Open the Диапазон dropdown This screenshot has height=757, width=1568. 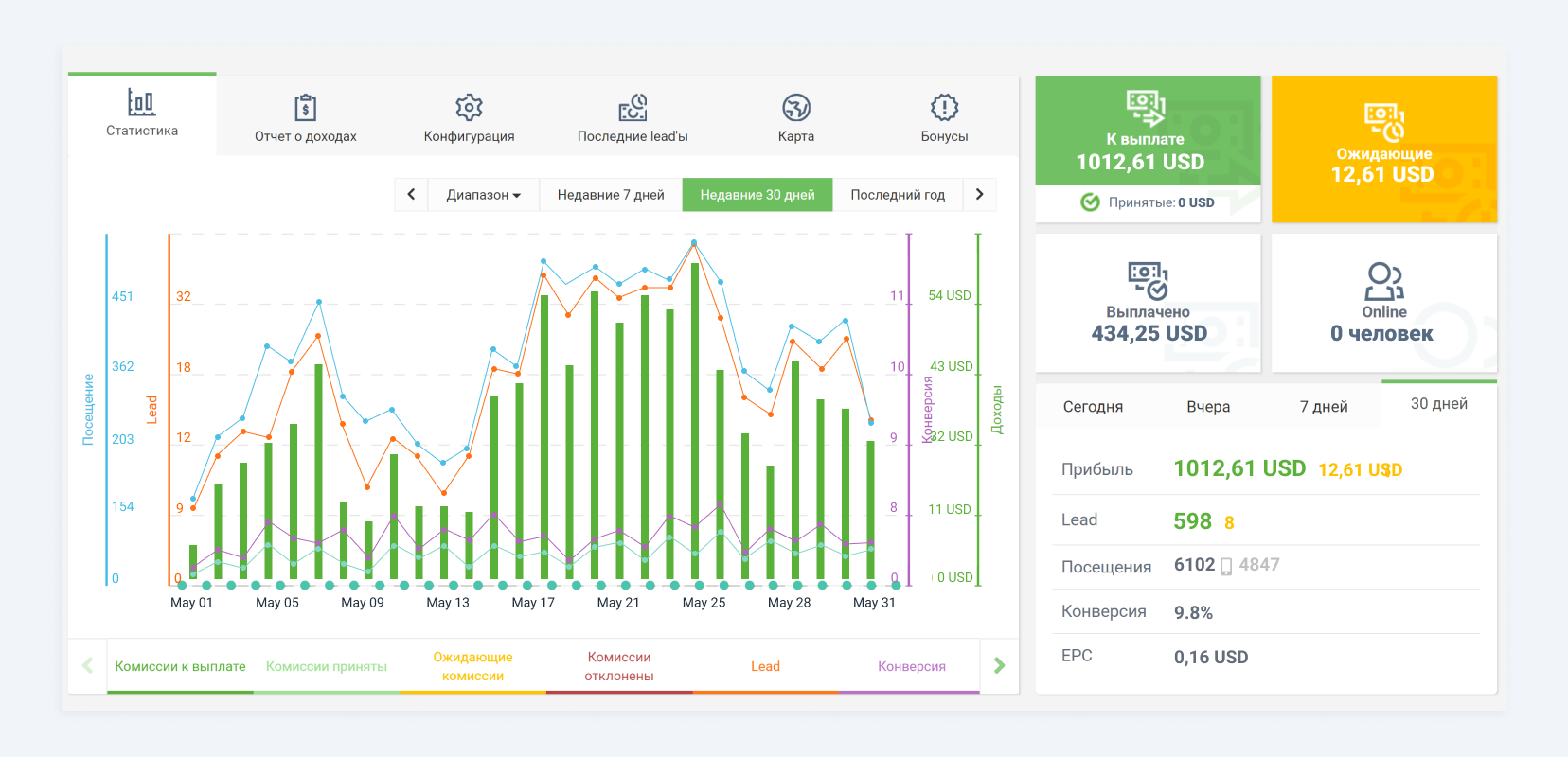tap(483, 194)
